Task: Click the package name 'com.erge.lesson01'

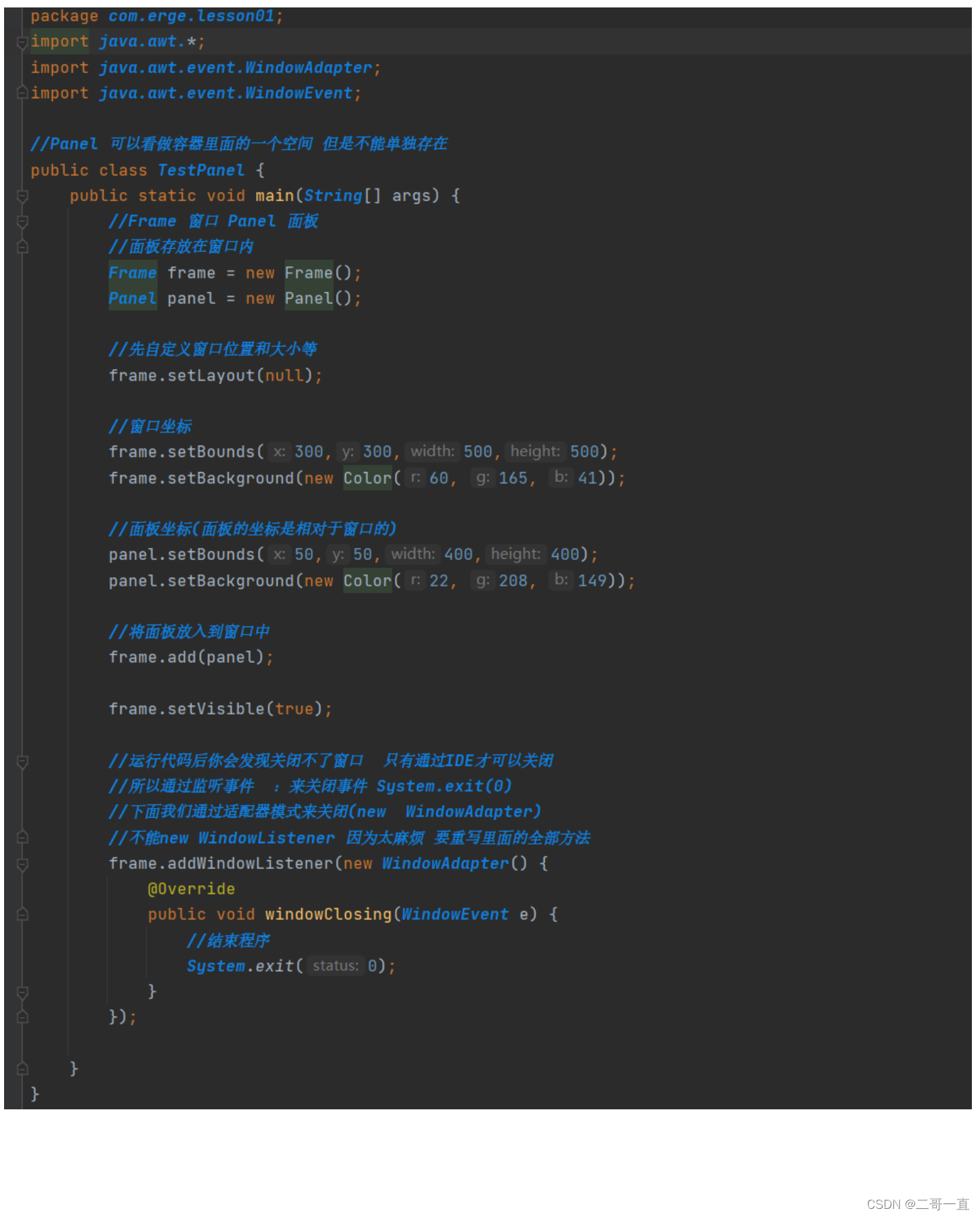Action: [x=192, y=16]
